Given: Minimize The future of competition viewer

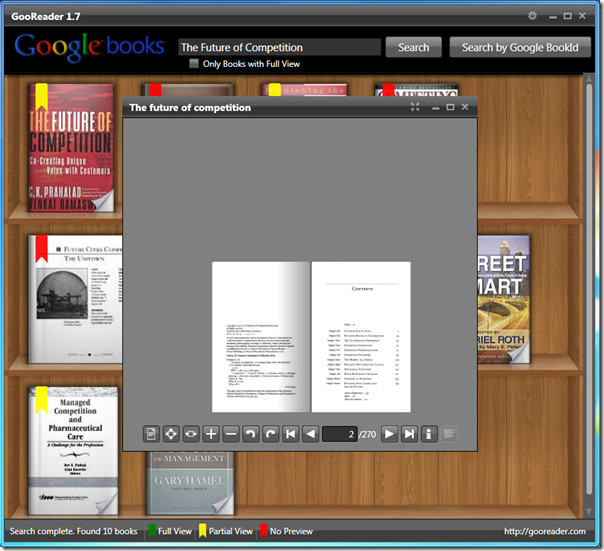Looking at the screenshot, I should 436,108.
